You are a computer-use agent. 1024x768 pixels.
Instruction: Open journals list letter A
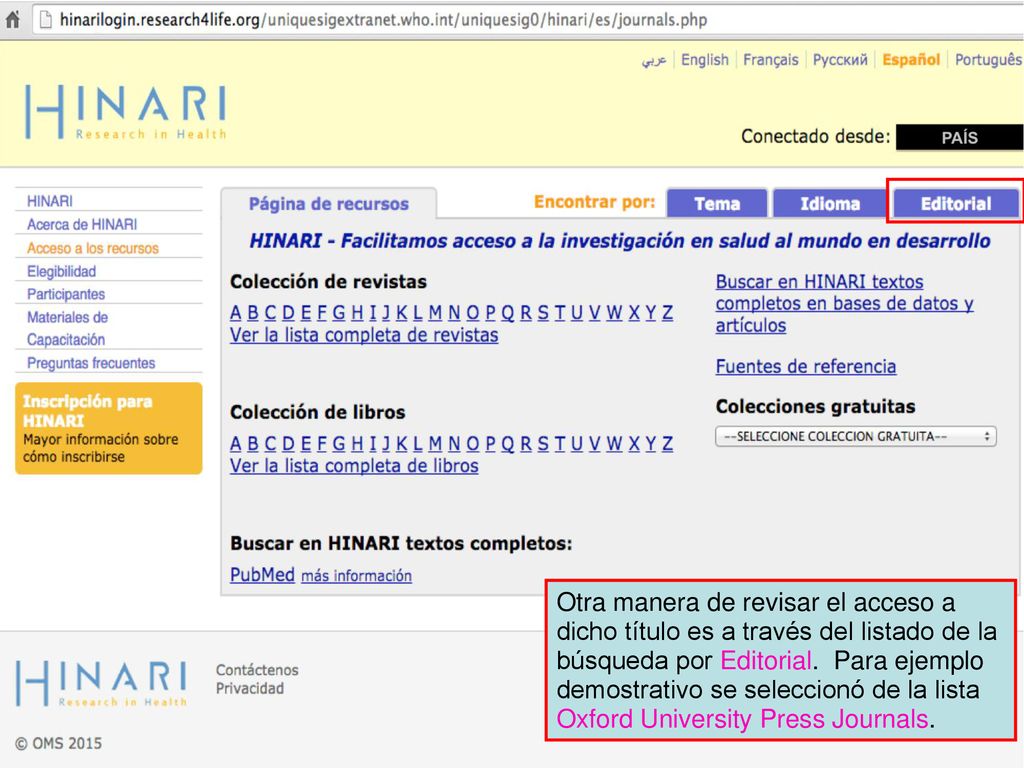236,313
